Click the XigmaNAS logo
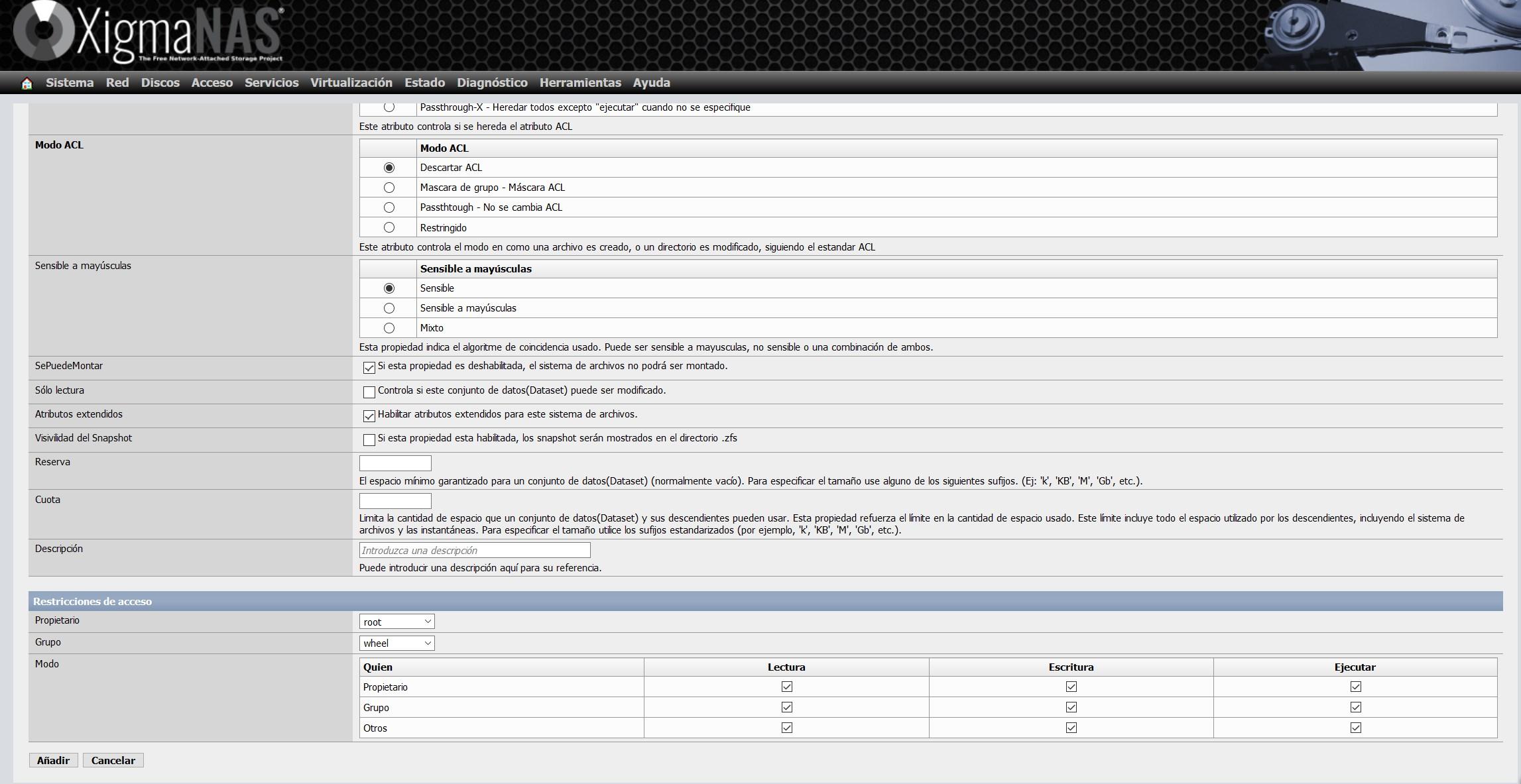This screenshot has height=784, width=1521. pos(149,33)
